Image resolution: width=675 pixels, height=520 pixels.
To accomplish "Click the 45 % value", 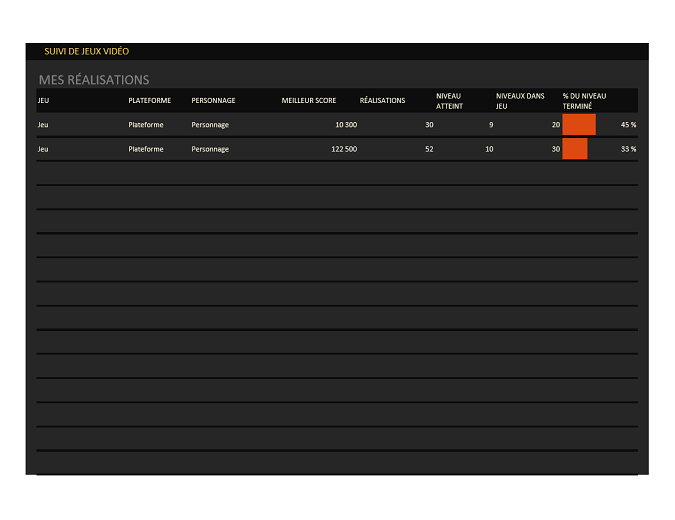I will [628, 125].
